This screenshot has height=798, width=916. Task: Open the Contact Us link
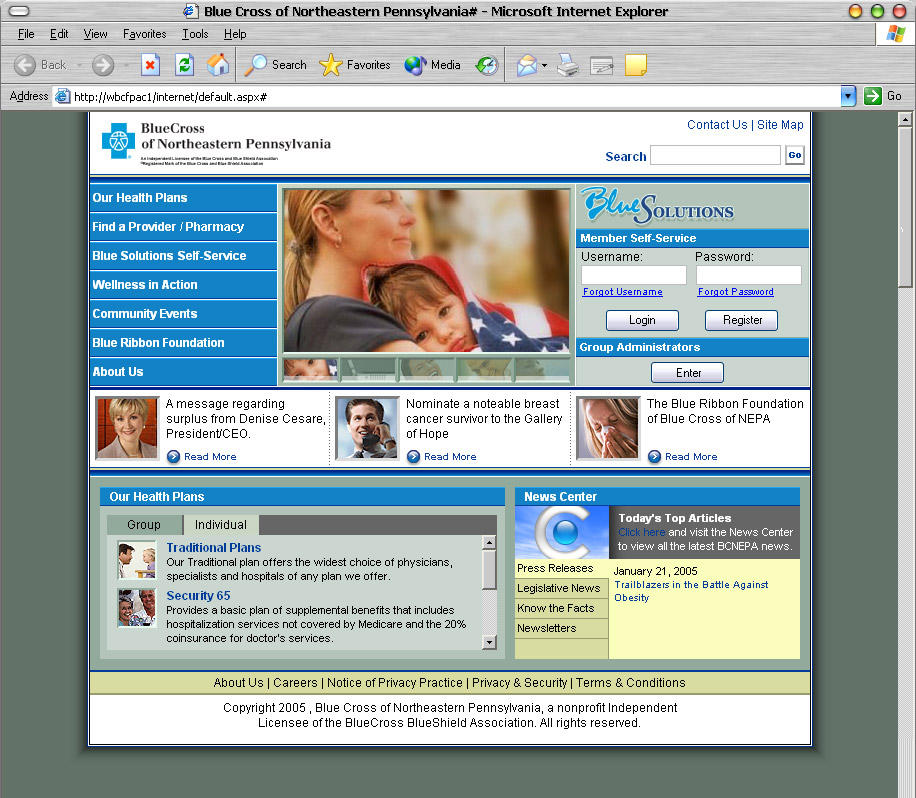point(717,124)
